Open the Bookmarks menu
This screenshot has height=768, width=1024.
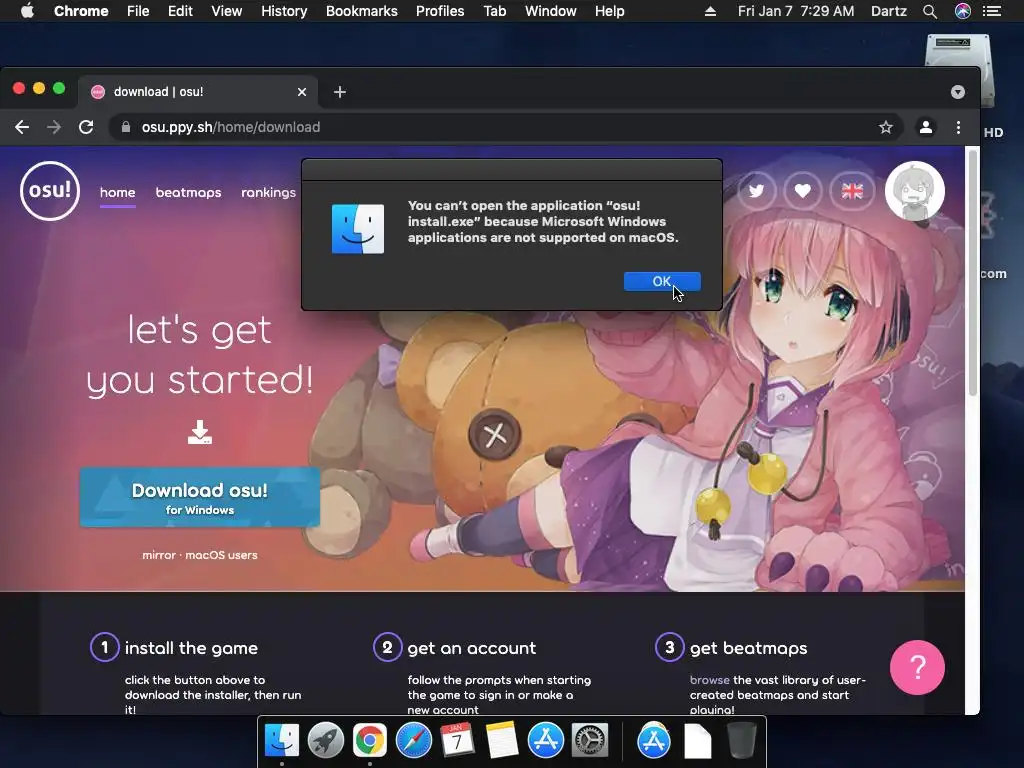pyautogui.click(x=362, y=11)
